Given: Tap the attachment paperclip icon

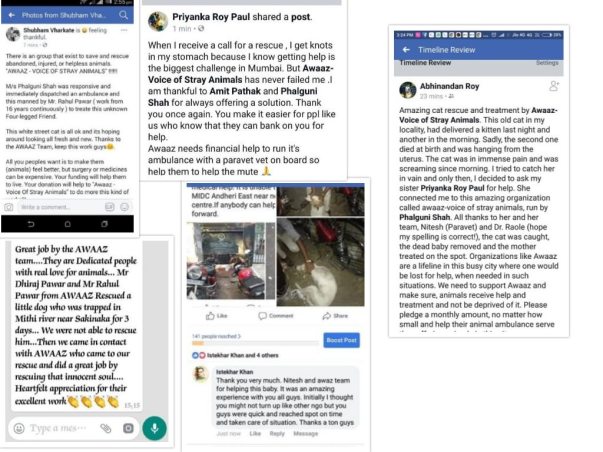Looking at the screenshot, I should [x=106, y=428].
